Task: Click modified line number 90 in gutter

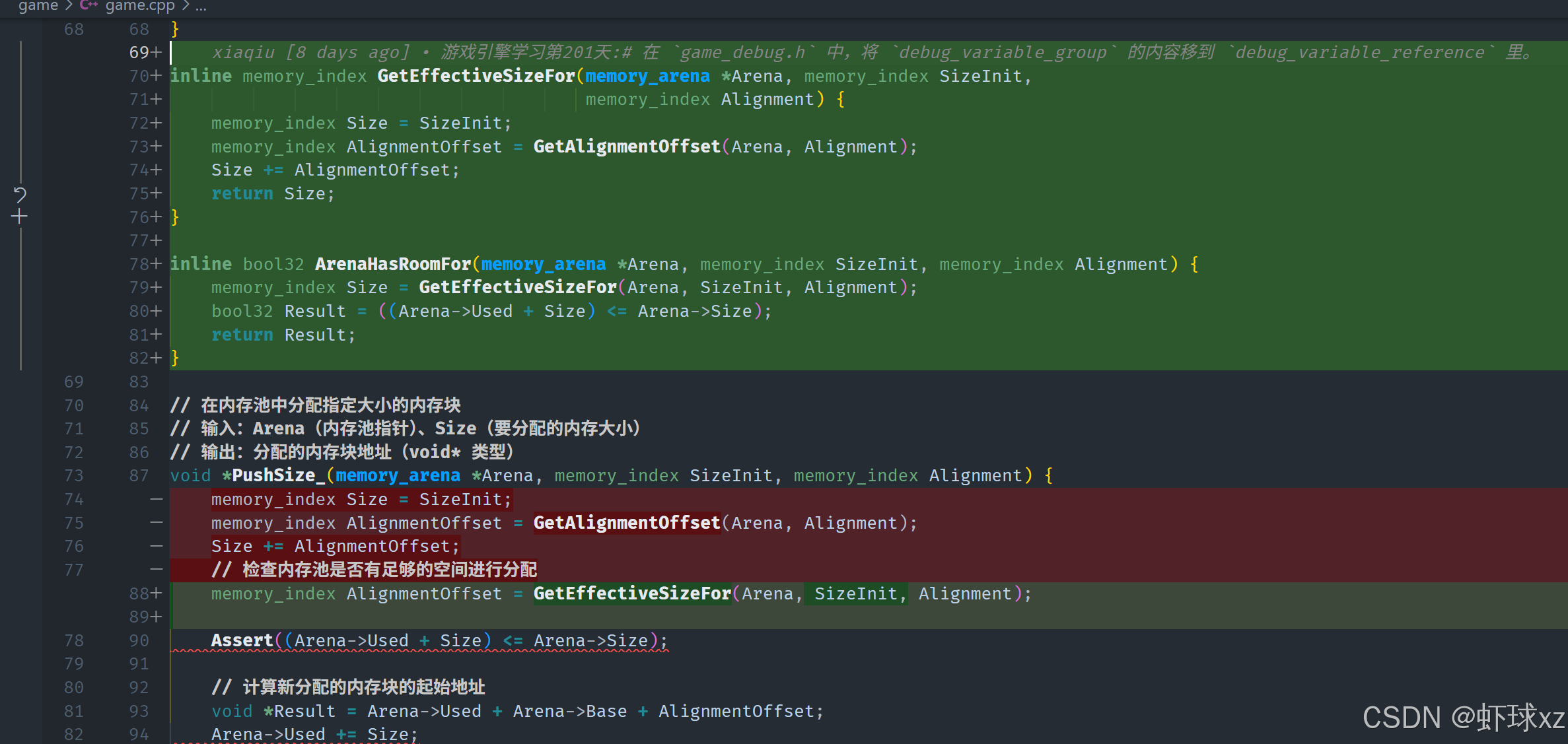Action: (x=139, y=640)
